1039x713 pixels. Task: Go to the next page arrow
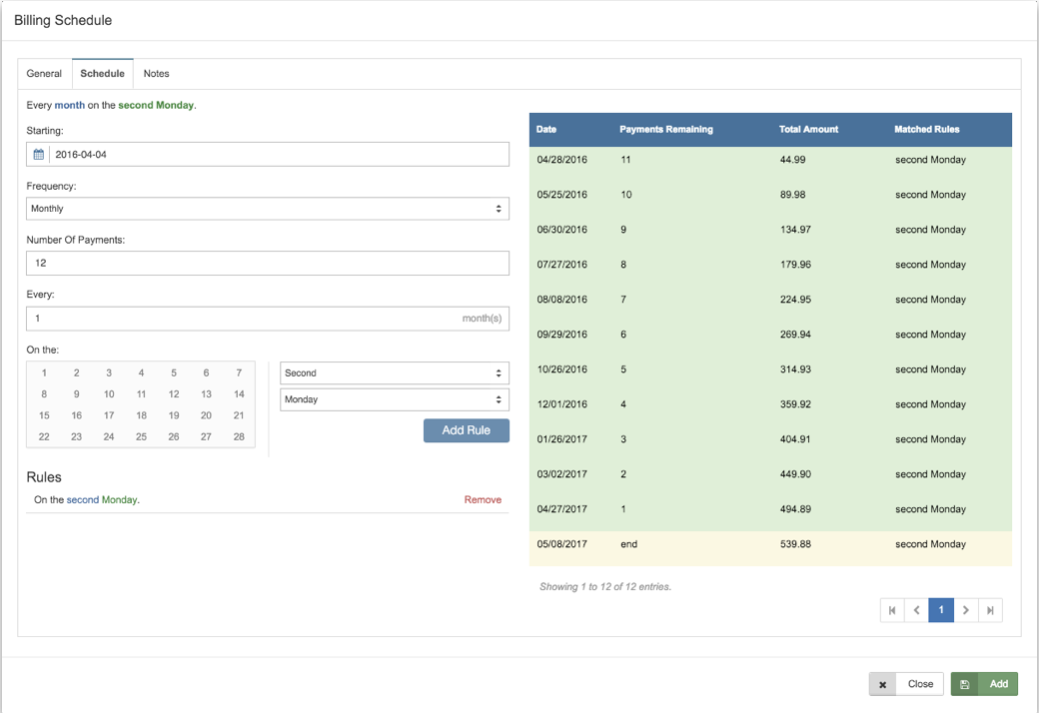(x=966, y=610)
